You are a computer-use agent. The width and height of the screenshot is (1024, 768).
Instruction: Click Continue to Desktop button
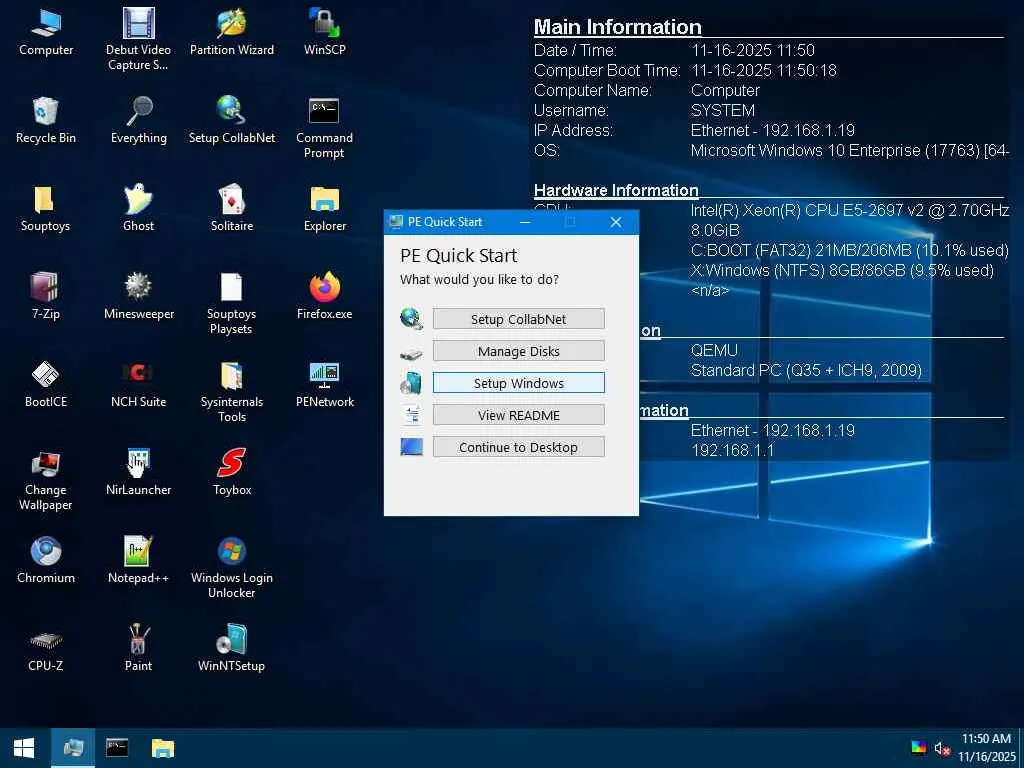(x=519, y=447)
